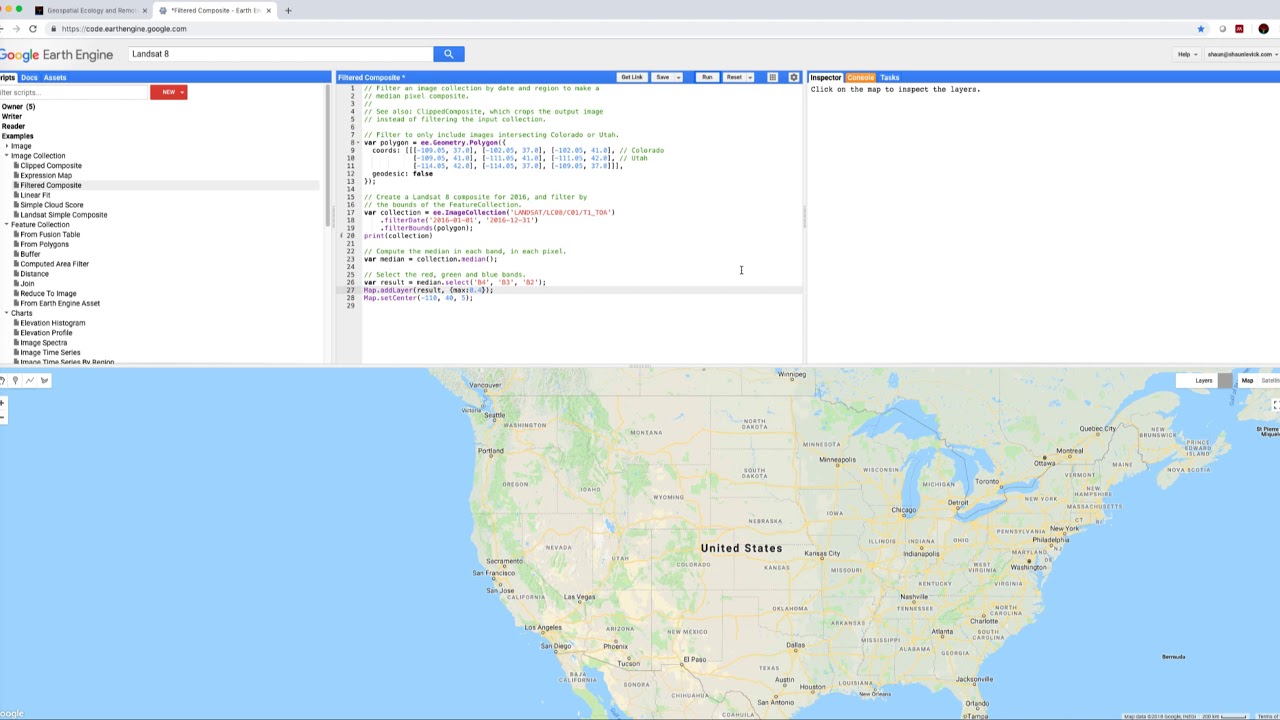Switch to the Docs tab

tap(29, 77)
